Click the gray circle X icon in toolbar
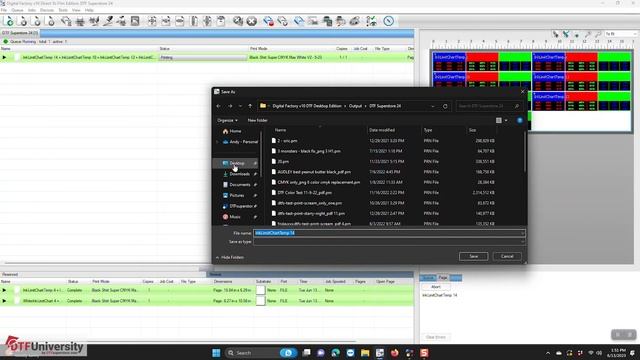 coord(252,21)
